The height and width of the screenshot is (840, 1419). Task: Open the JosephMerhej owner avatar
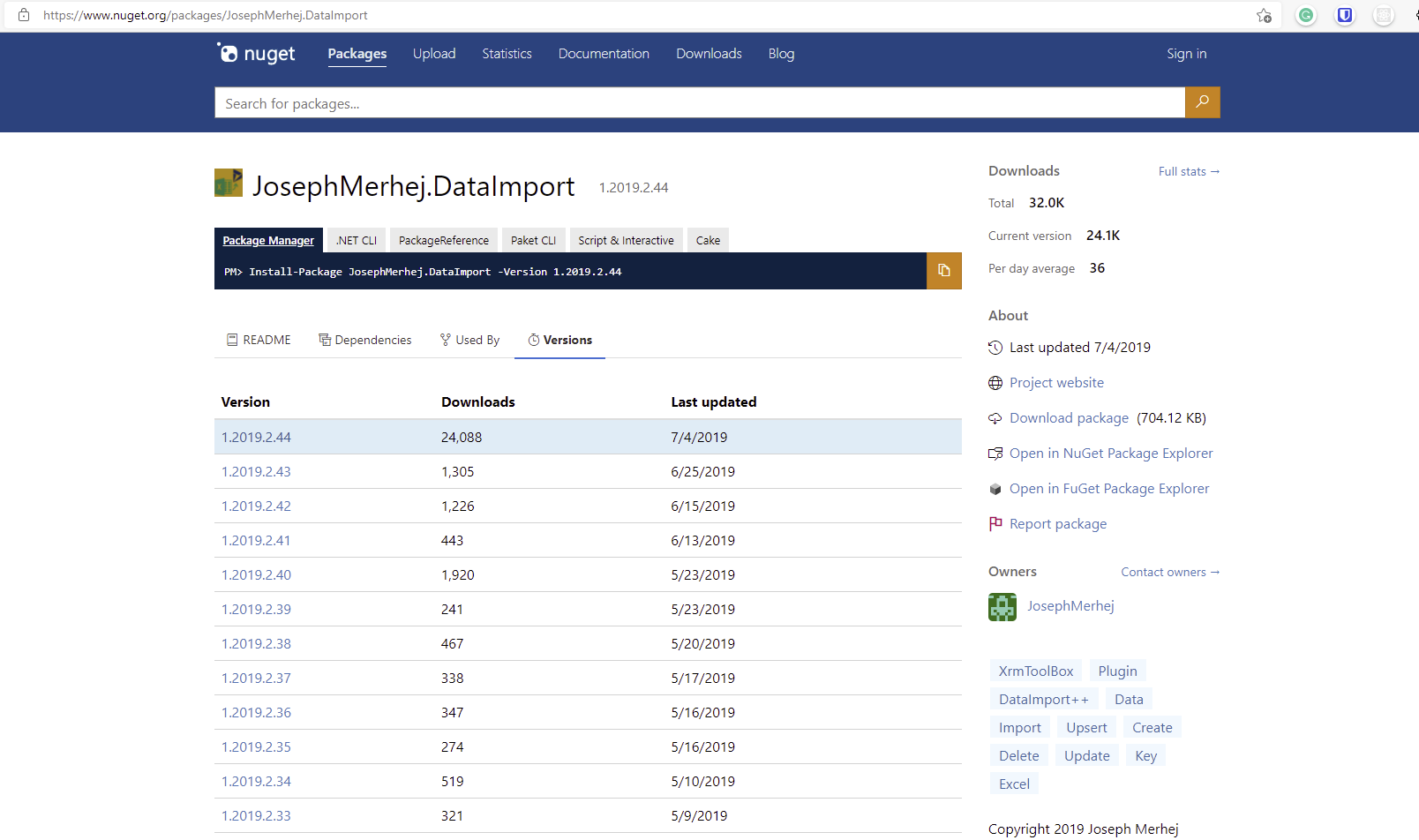point(1002,606)
